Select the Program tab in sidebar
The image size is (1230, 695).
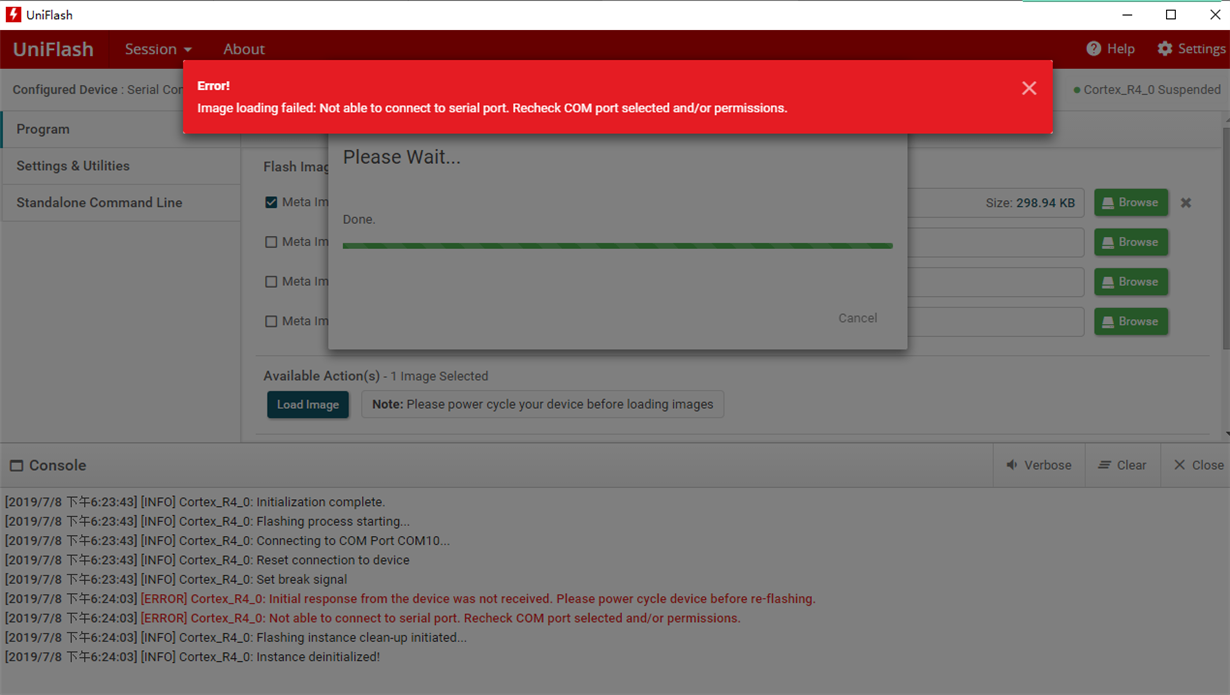pyautogui.click(x=121, y=129)
